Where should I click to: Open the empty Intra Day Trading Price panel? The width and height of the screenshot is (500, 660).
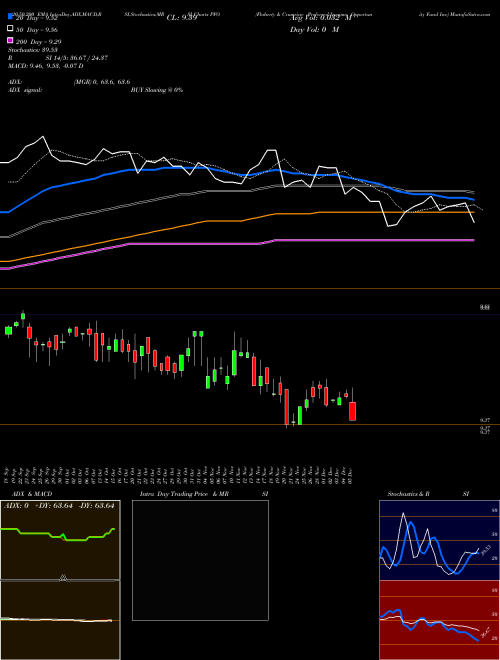(200, 560)
